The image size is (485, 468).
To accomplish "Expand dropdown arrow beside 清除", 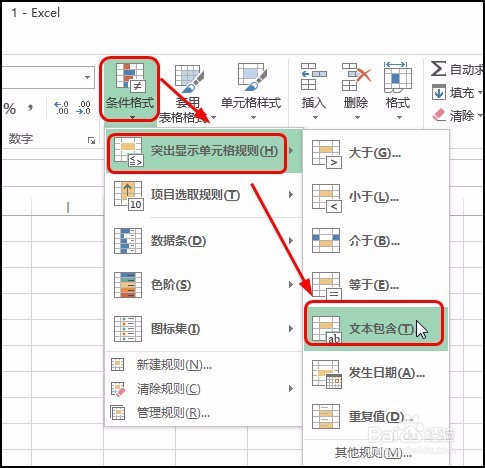I will click(x=480, y=116).
